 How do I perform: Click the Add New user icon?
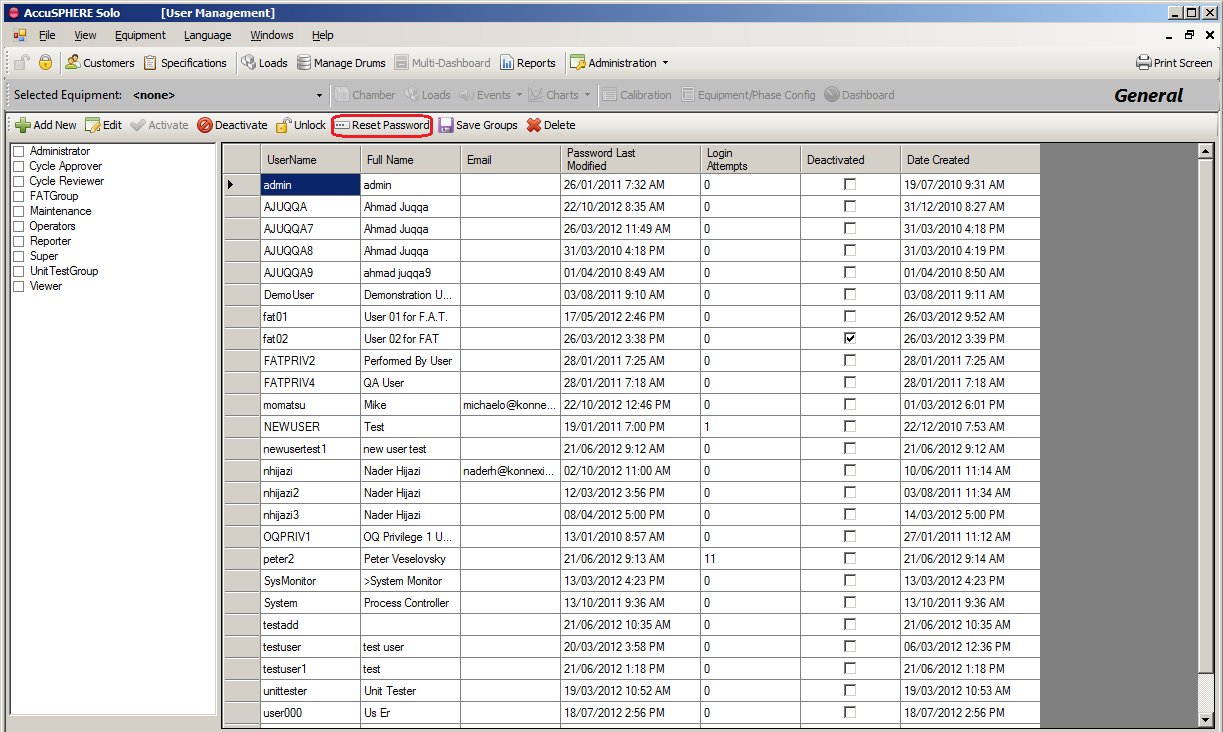[23, 125]
